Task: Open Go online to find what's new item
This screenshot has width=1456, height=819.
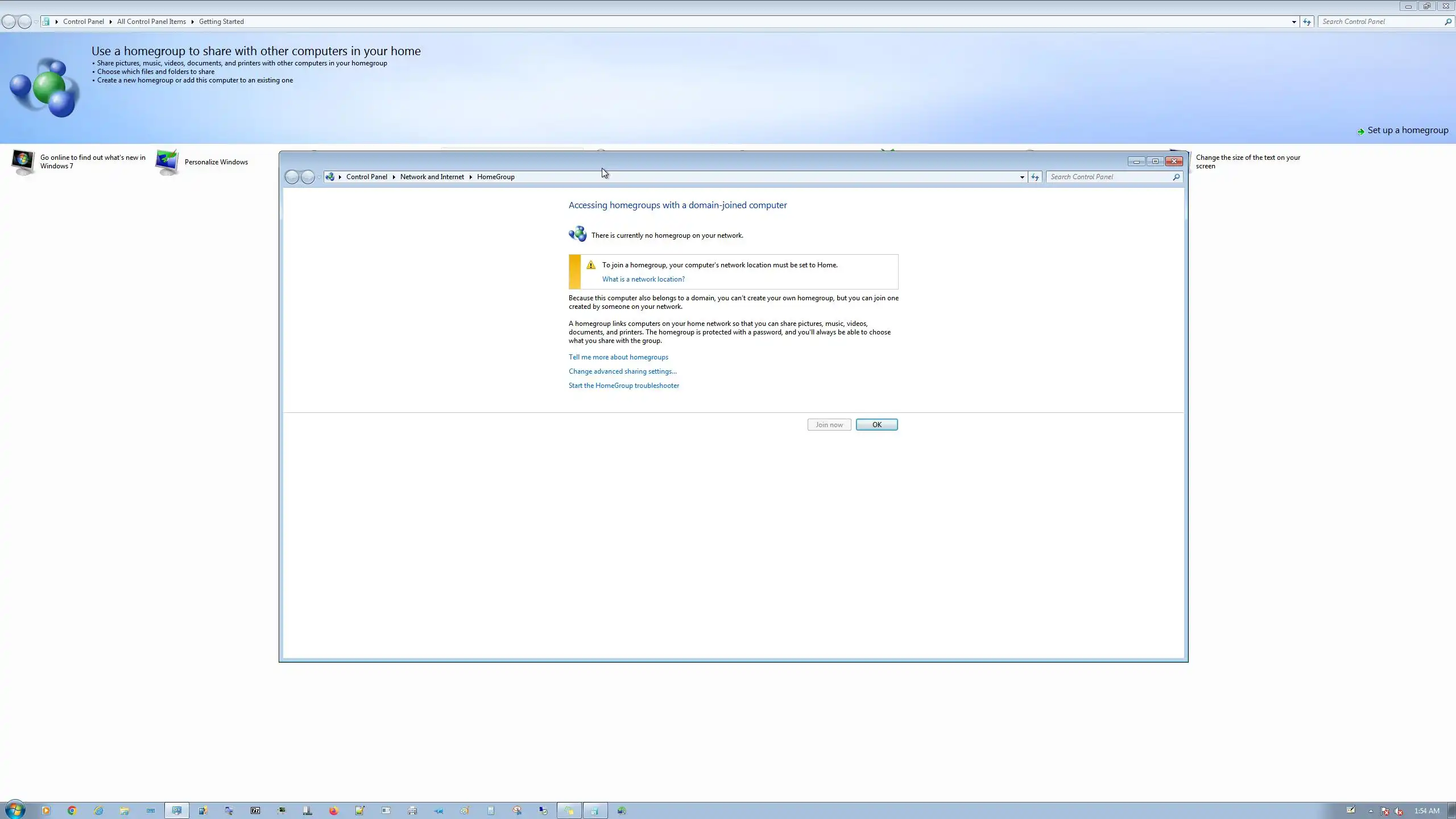Action: 93,162
